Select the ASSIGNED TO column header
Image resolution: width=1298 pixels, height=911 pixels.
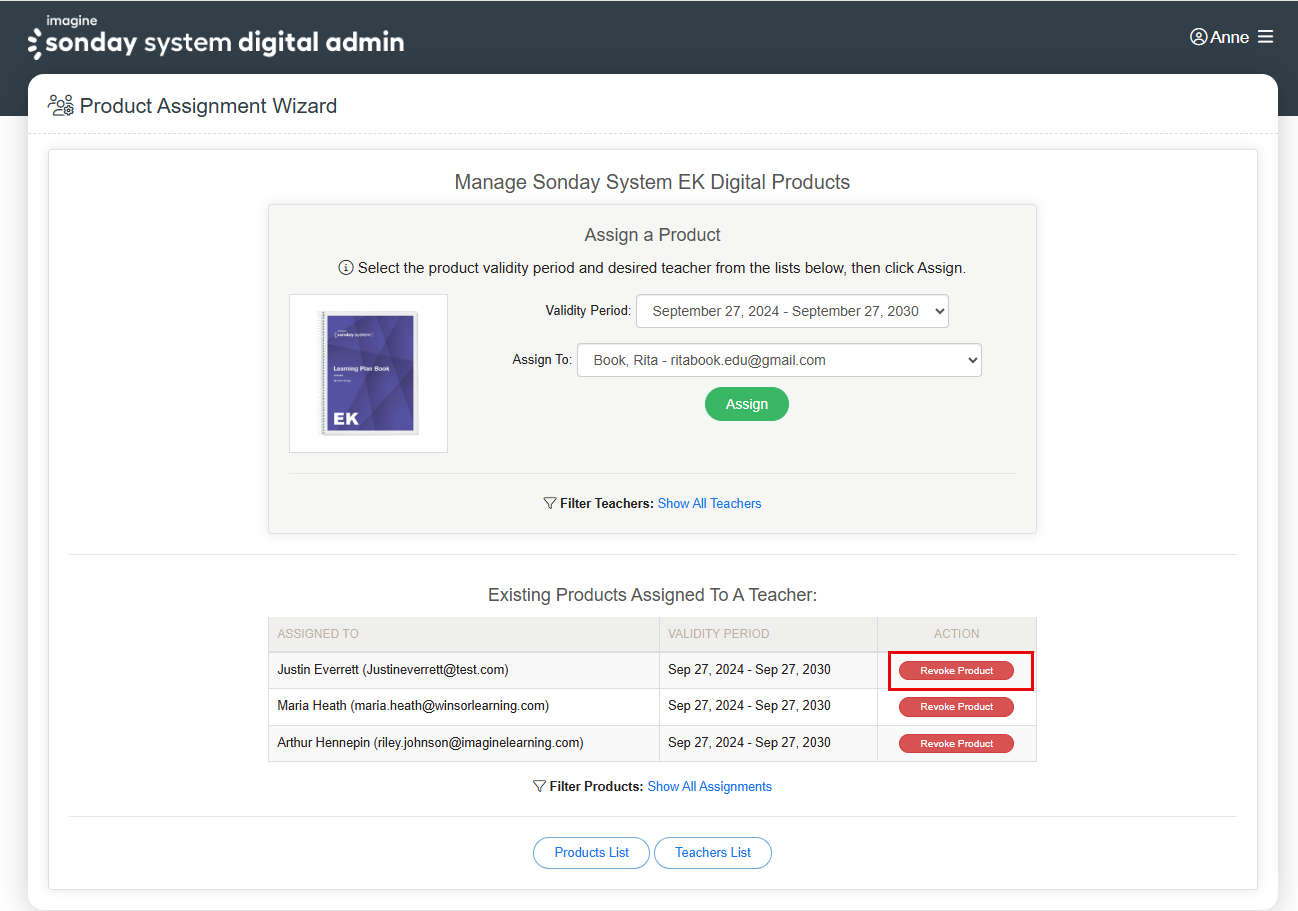(x=318, y=634)
